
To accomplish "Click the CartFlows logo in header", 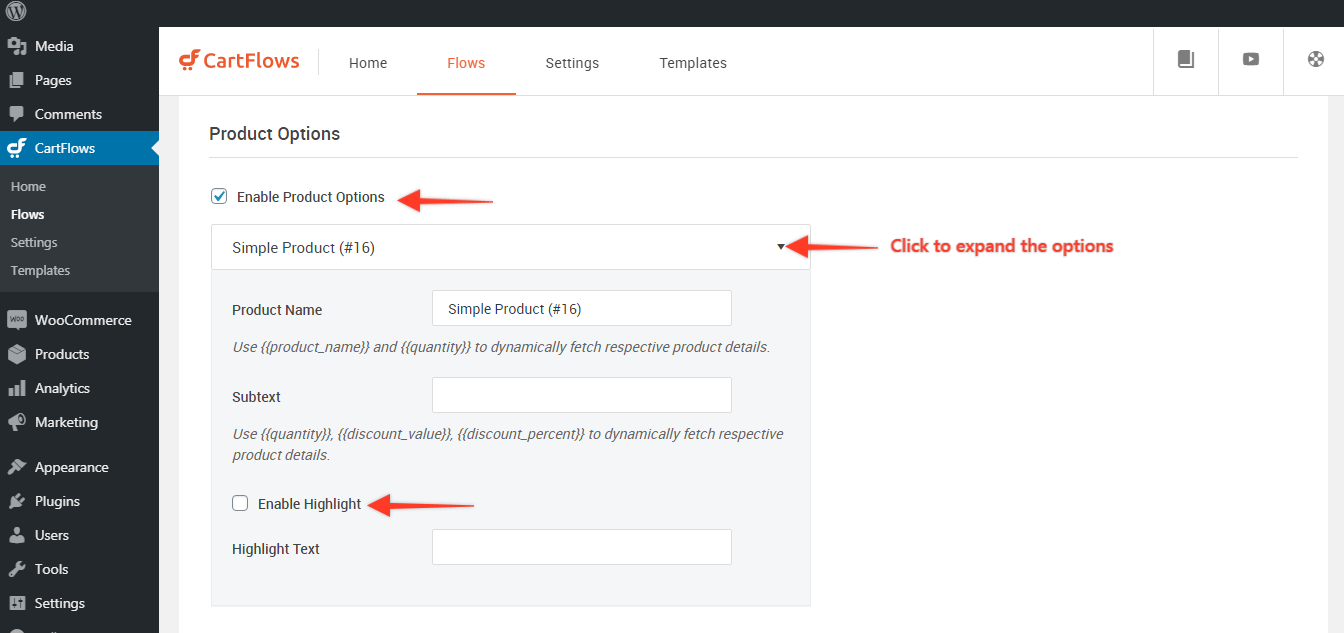I will click(x=239, y=61).
